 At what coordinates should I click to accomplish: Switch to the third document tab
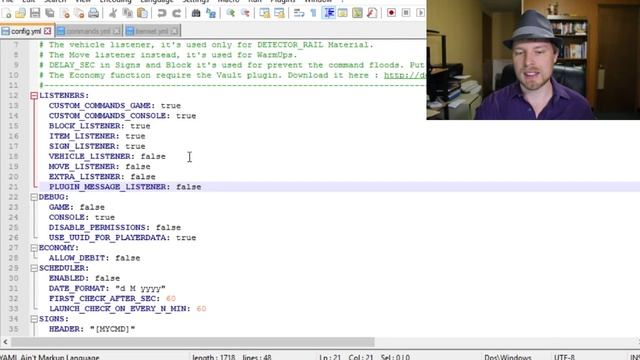coord(152,31)
